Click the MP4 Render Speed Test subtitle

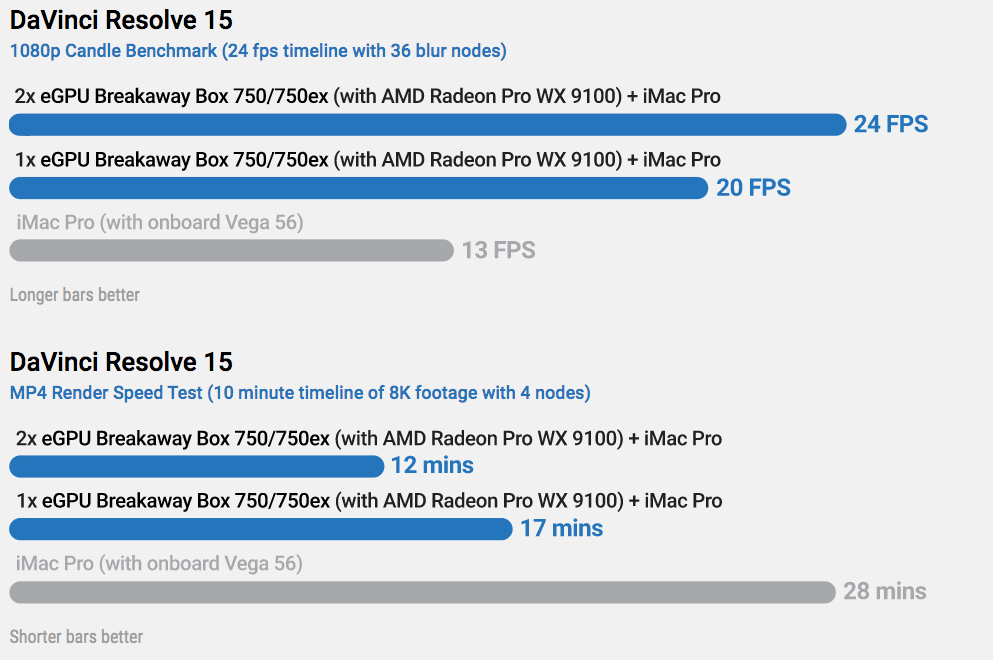300,393
